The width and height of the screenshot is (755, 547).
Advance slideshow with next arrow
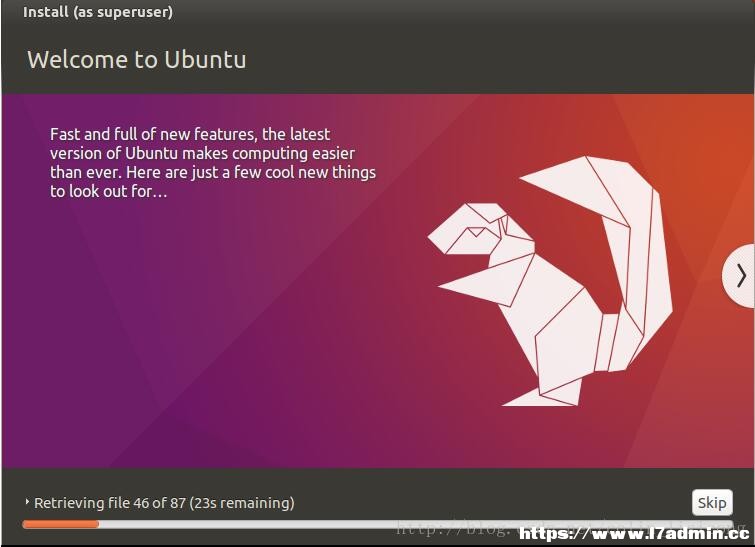click(x=740, y=276)
